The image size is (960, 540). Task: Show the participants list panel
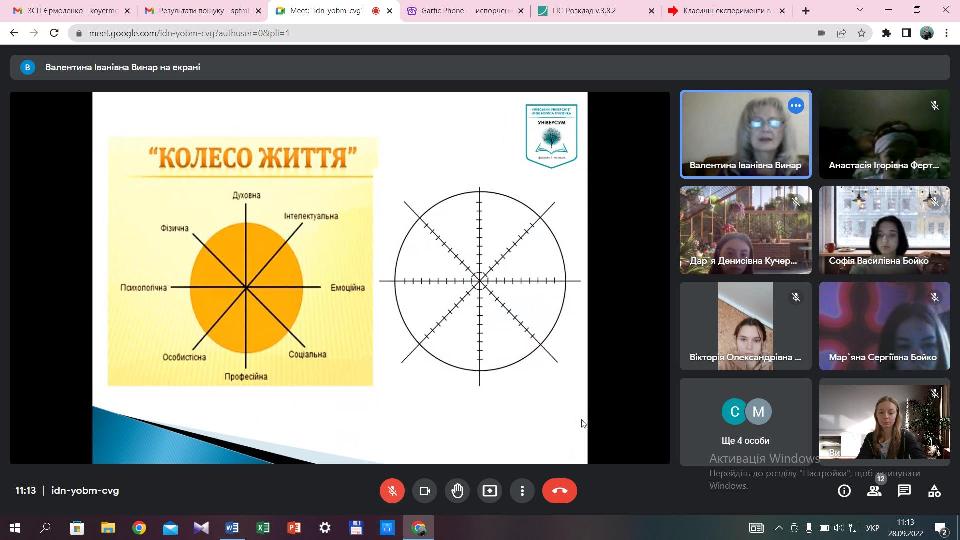click(874, 491)
